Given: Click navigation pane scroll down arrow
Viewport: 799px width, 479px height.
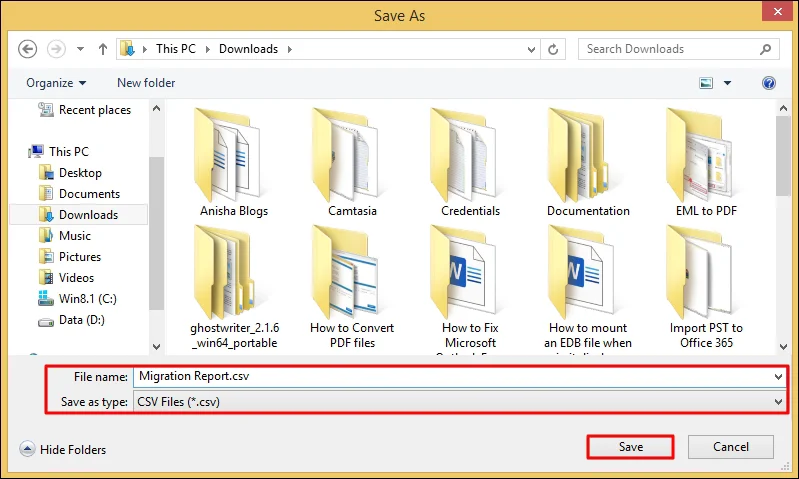Looking at the screenshot, I should [156, 347].
